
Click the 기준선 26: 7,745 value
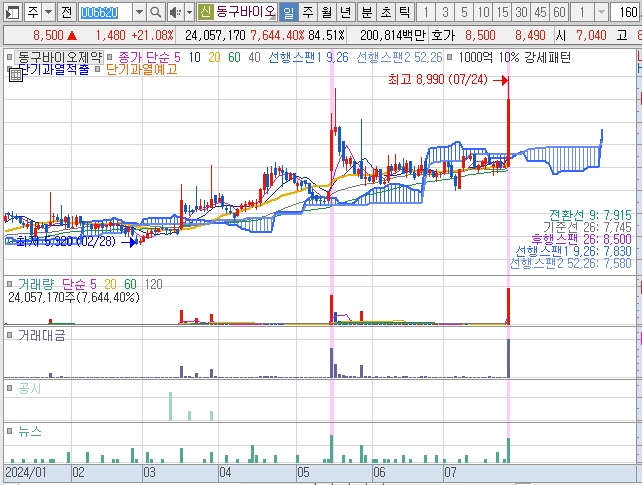coord(587,227)
